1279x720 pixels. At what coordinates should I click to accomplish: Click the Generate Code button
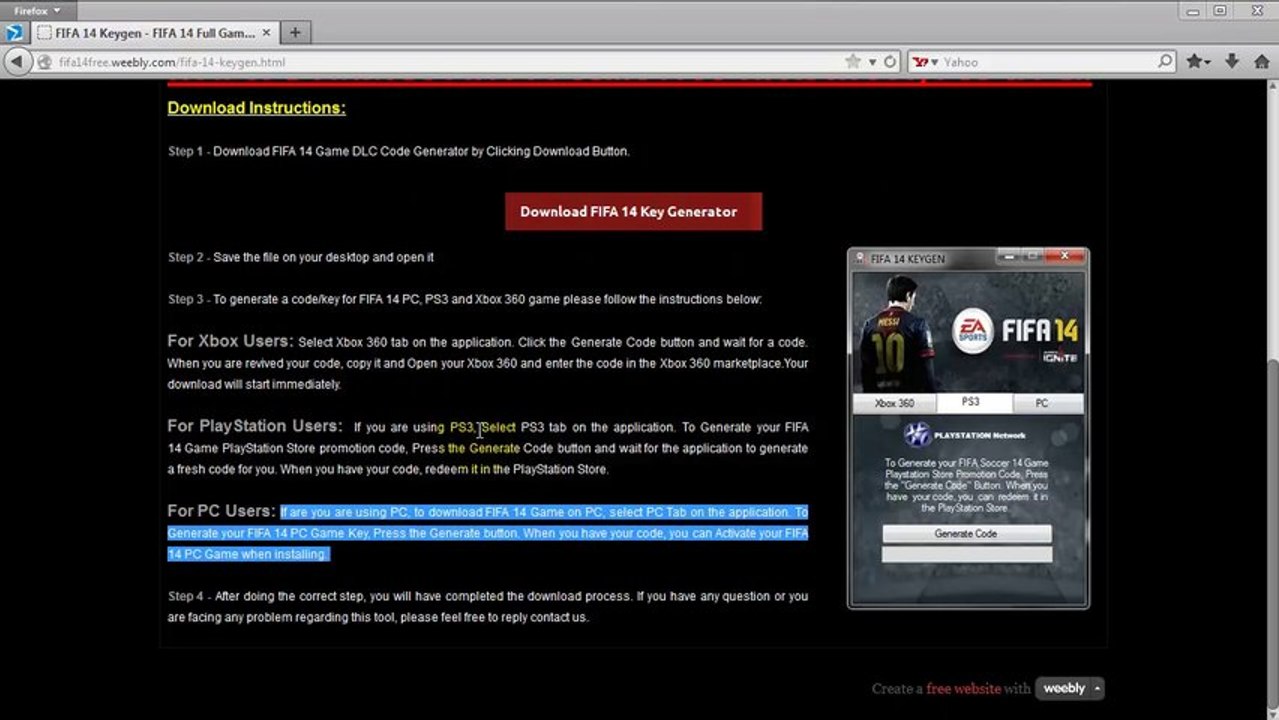(966, 534)
